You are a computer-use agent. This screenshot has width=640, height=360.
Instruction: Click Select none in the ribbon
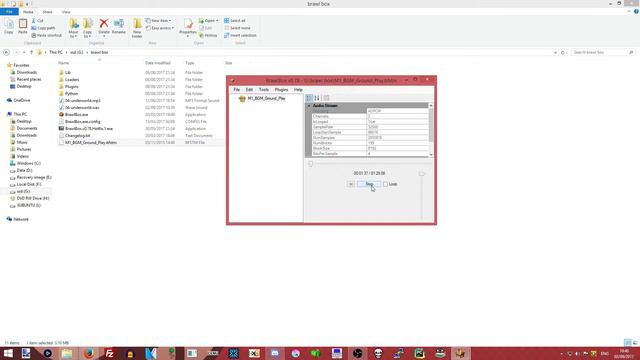[x=237, y=28]
